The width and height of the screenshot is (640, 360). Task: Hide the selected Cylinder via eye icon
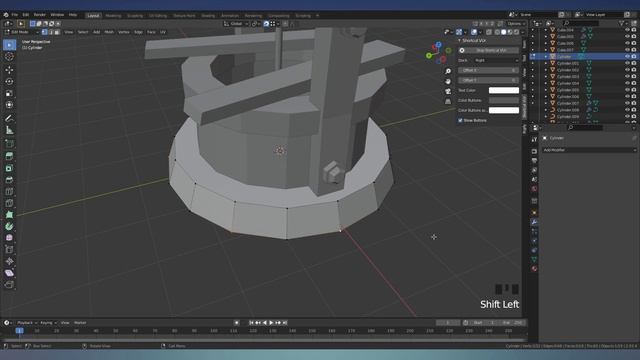pyautogui.click(x=627, y=57)
